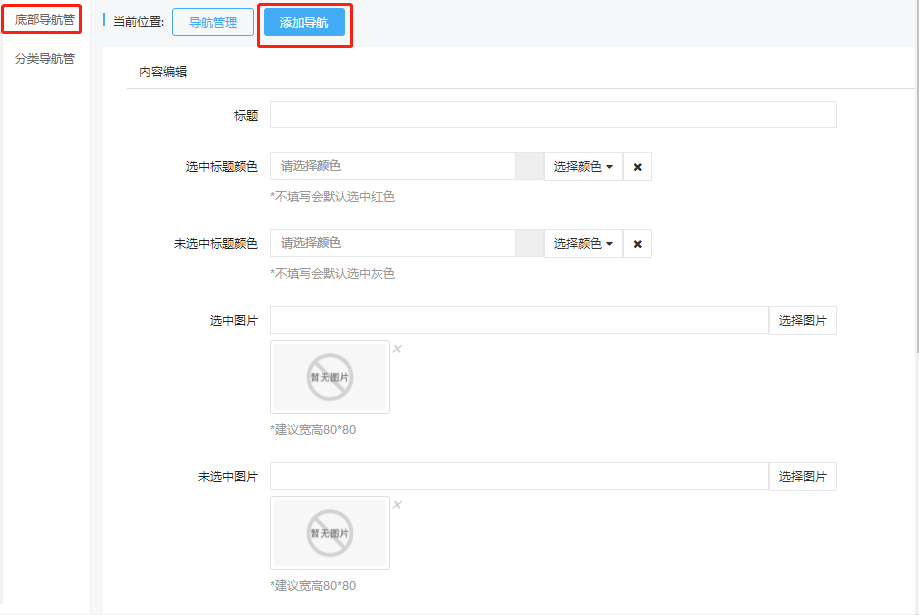Click the 未选中图片 placeholder thumbnail
The height and width of the screenshot is (615, 919).
330,533
